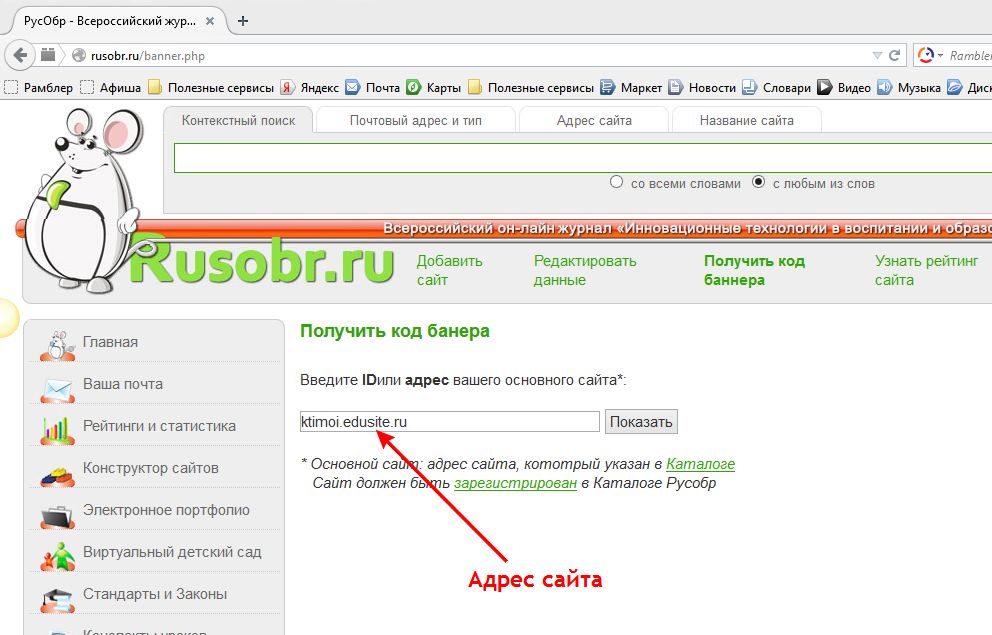Reload the page with the refresh icon
The height and width of the screenshot is (635, 992).
click(x=895, y=56)
